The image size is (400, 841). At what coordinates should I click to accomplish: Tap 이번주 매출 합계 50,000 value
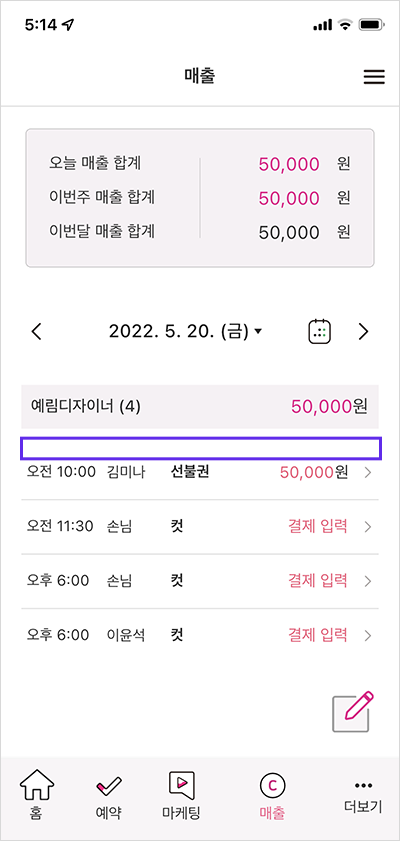[289, 198]
